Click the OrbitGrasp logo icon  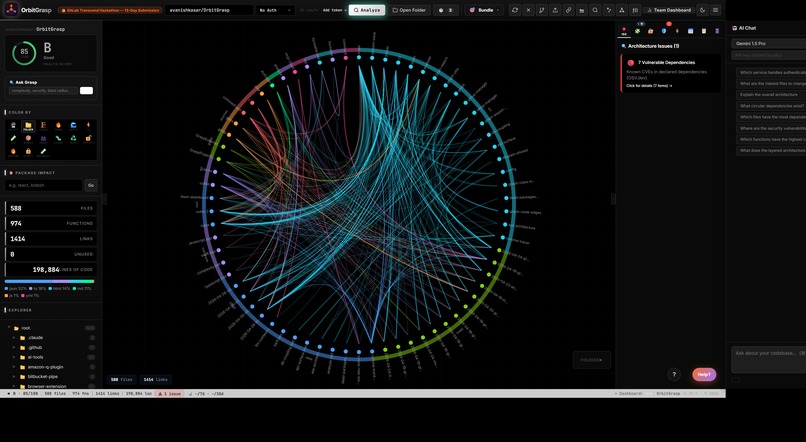[11, 9]
